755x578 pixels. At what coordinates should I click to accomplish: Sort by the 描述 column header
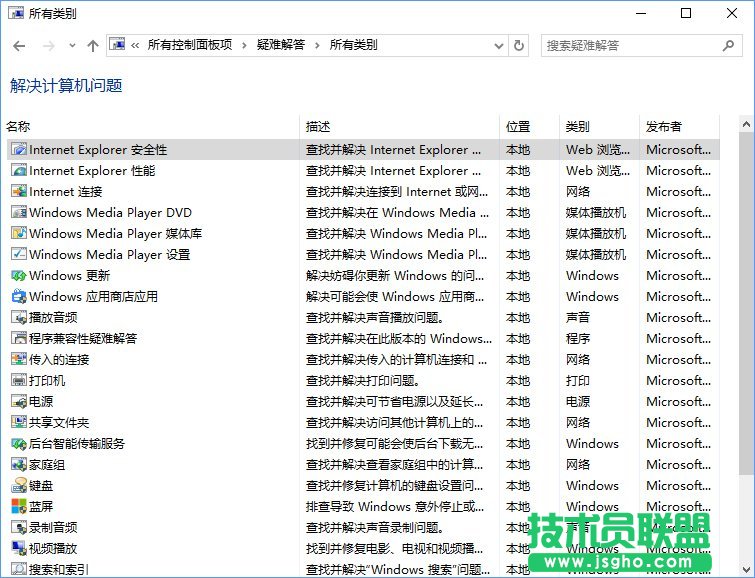318,127
